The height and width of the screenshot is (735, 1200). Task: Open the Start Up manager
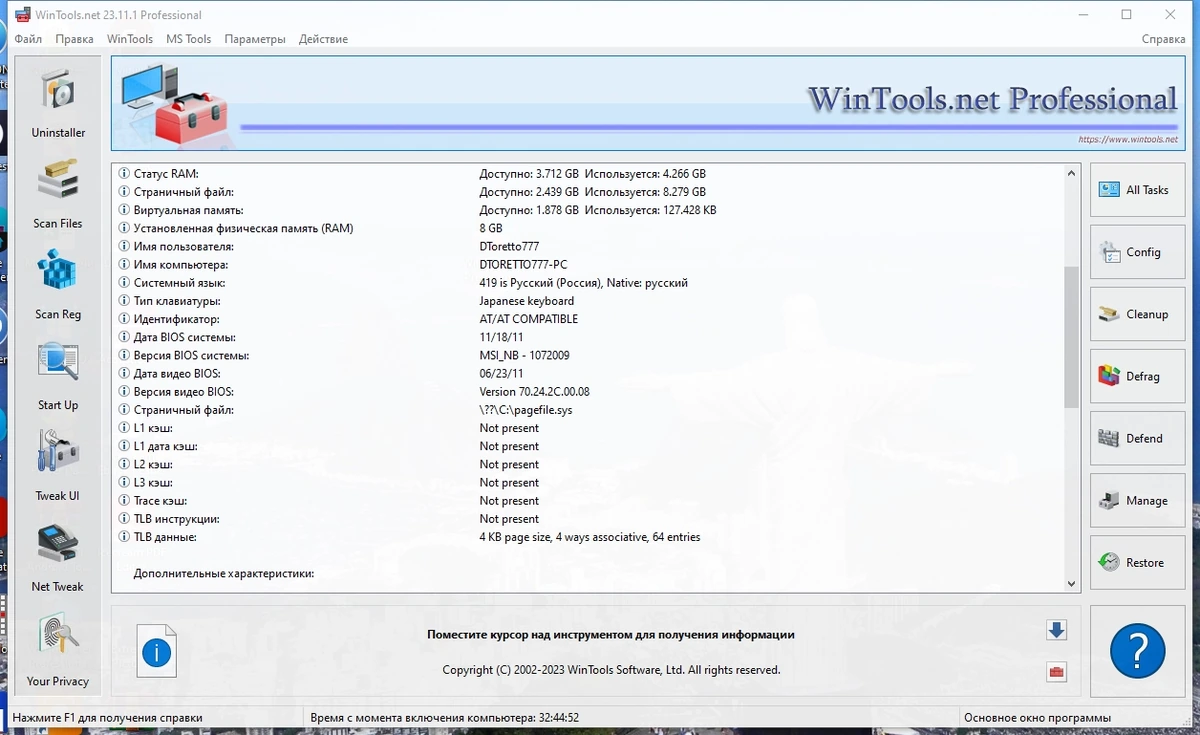(x=58, y=376)
